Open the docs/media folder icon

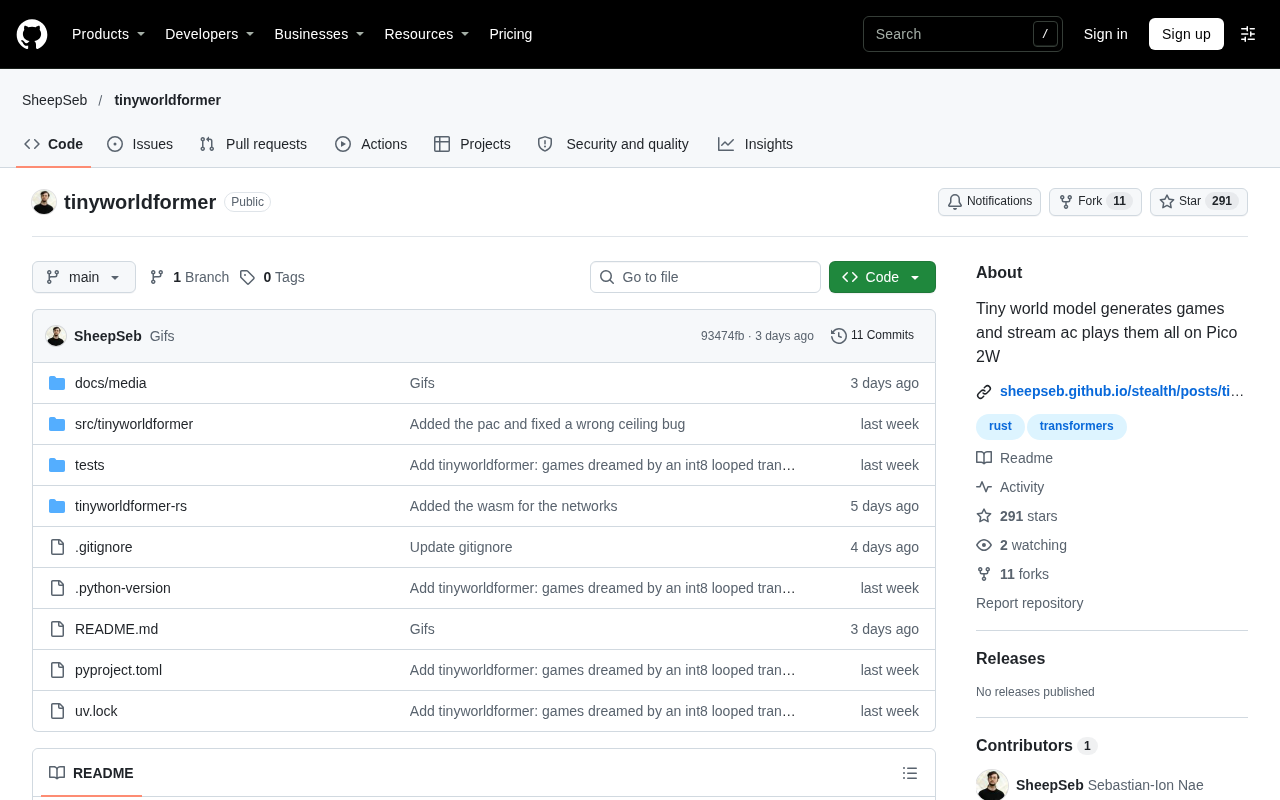pyautogui.click(x=57, y=383)
